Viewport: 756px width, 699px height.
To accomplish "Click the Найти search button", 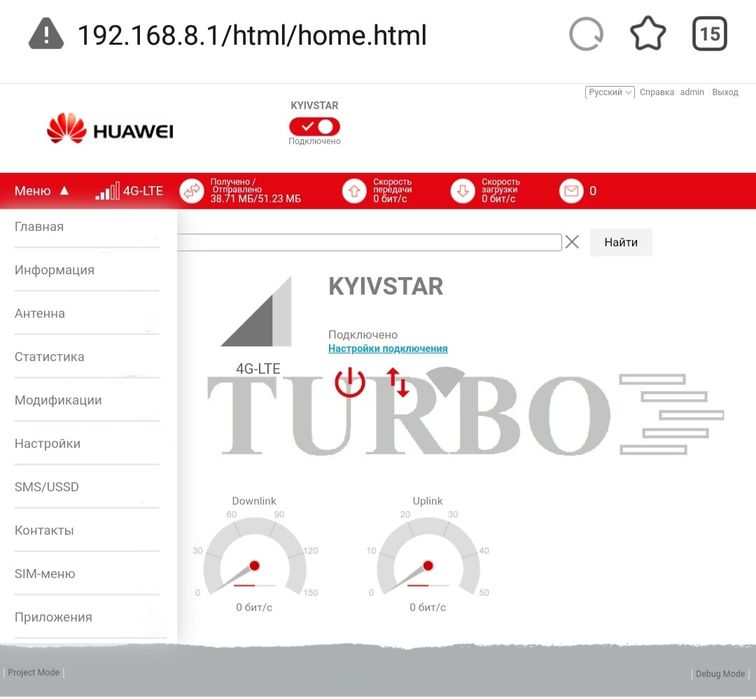I will (x=621, y=242).
